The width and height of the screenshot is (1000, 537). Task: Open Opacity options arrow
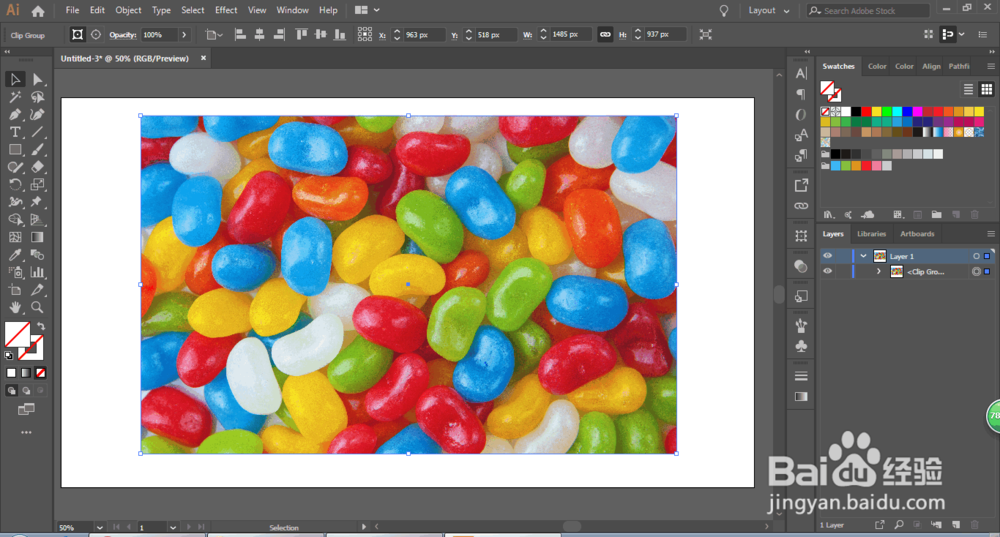[x=184, y=35]
